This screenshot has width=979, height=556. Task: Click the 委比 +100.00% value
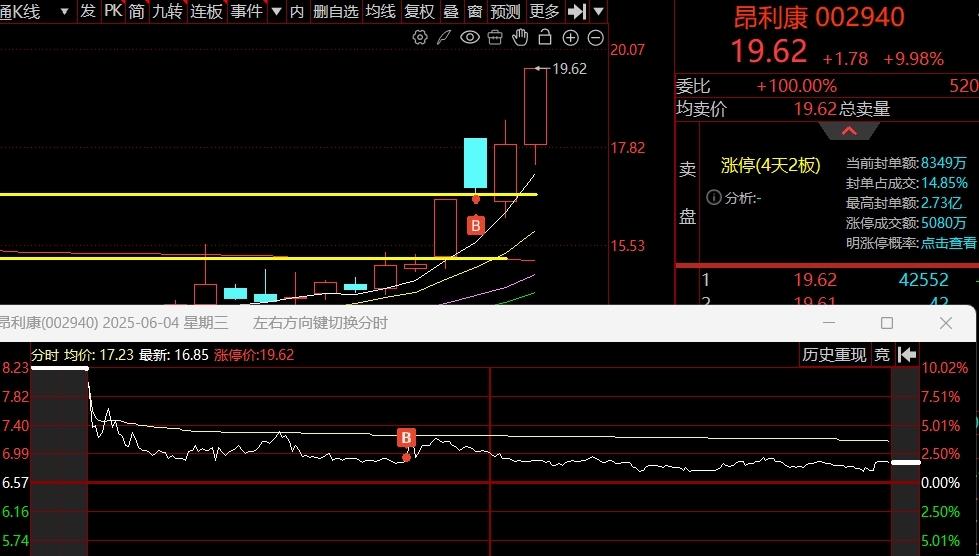(796, 85)
